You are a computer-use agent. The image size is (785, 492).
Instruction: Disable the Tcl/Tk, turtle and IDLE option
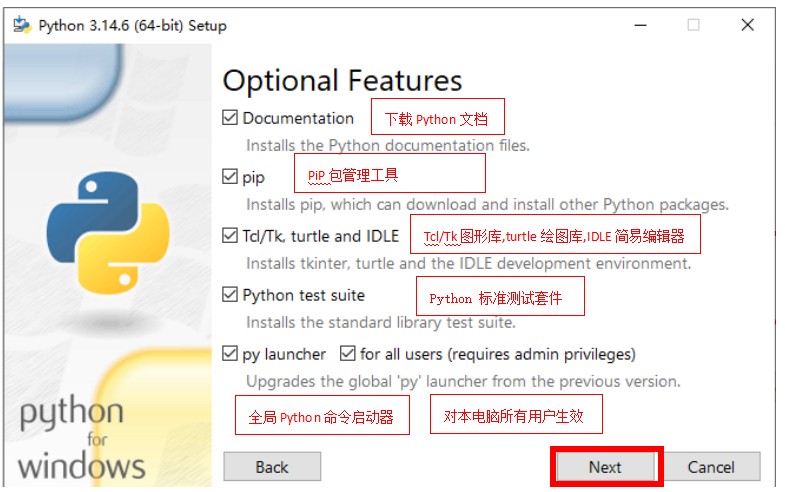230,235
